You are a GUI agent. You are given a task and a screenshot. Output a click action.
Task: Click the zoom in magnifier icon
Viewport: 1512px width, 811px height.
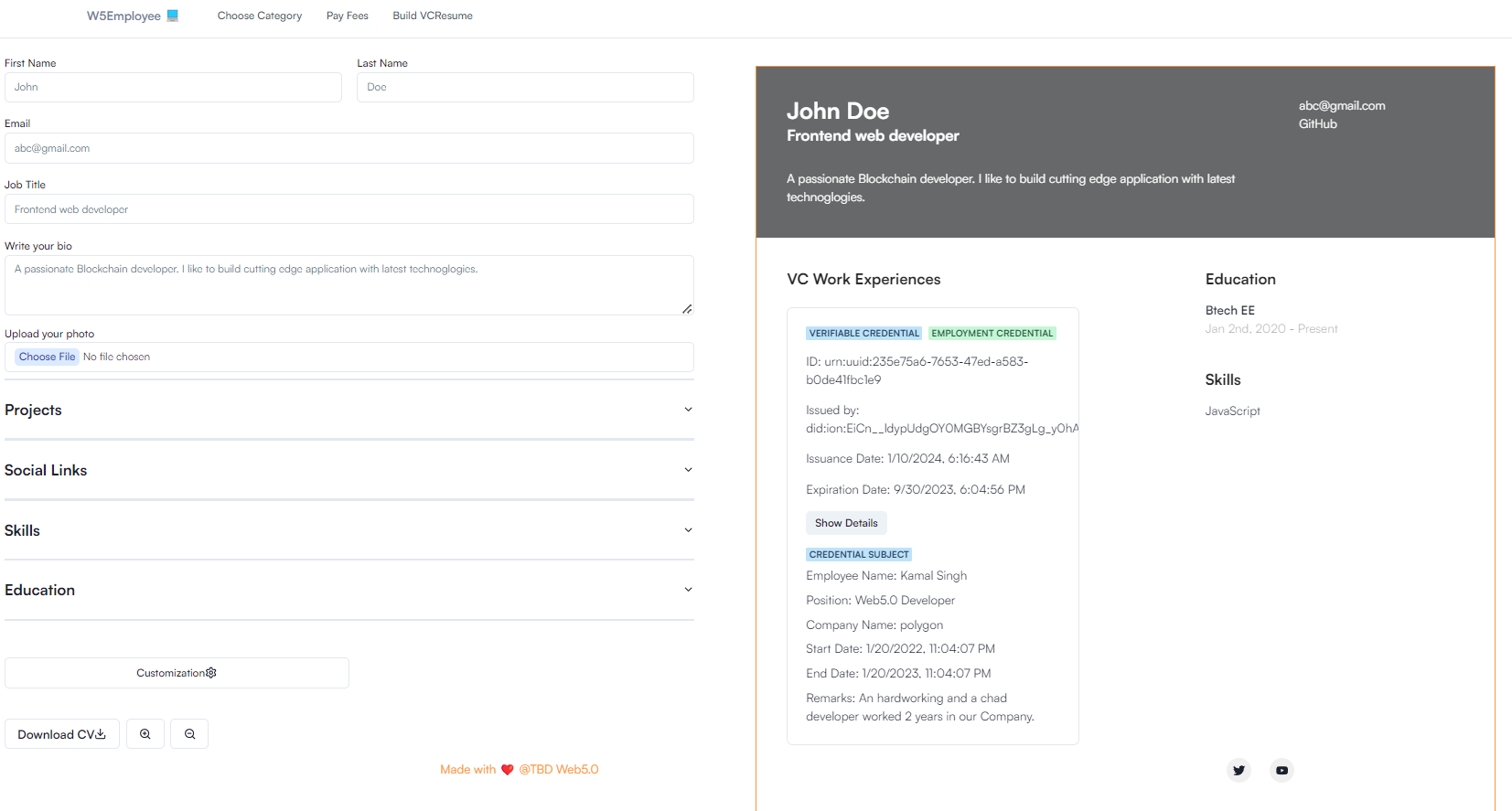tap(145, 734)
